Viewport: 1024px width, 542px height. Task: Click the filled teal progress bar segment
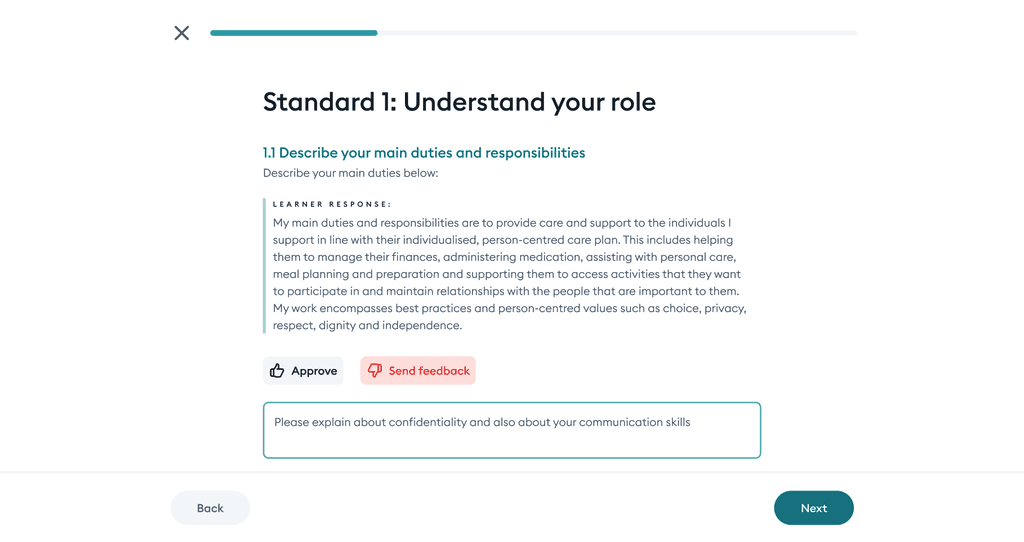294,33
